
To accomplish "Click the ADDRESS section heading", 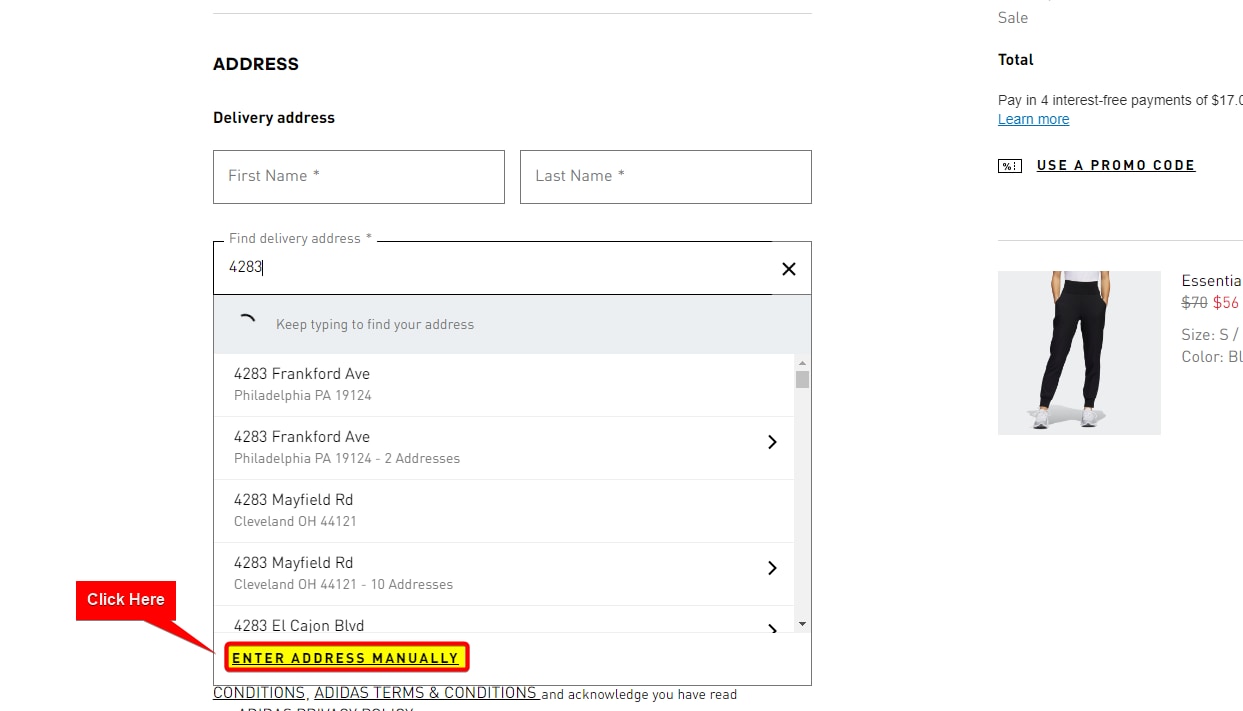I will tap(256, 64).
